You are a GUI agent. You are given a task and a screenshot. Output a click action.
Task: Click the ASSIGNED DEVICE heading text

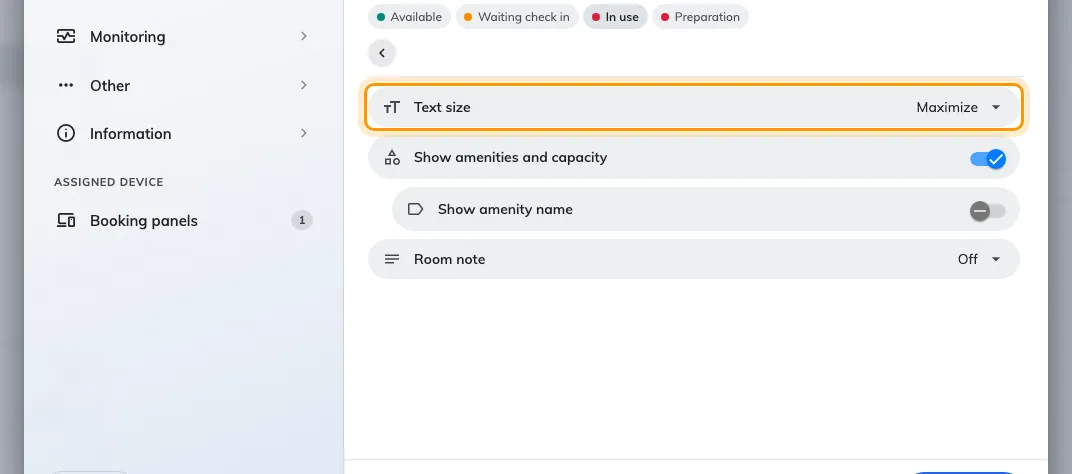click(x=109, y=182)
